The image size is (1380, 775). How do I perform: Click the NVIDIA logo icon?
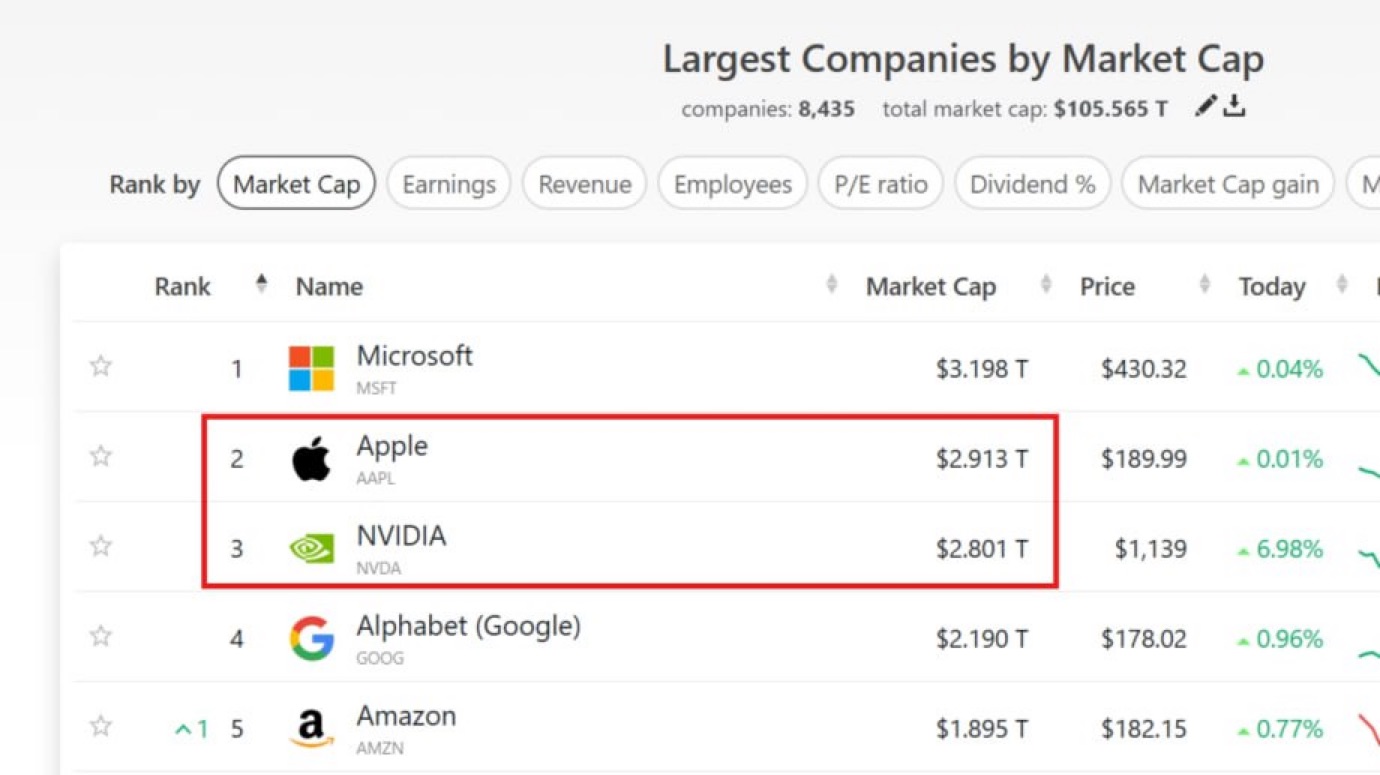tap(311, 548)
